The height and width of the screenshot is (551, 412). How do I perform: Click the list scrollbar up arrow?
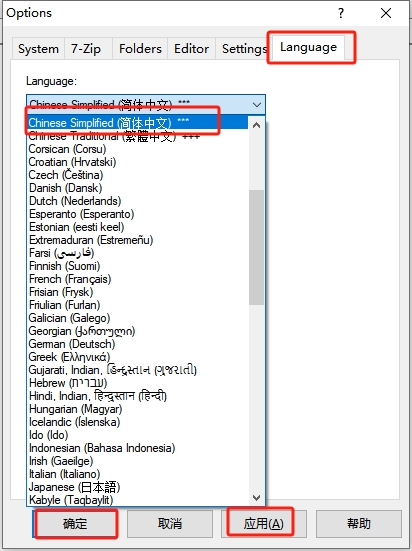257,125
